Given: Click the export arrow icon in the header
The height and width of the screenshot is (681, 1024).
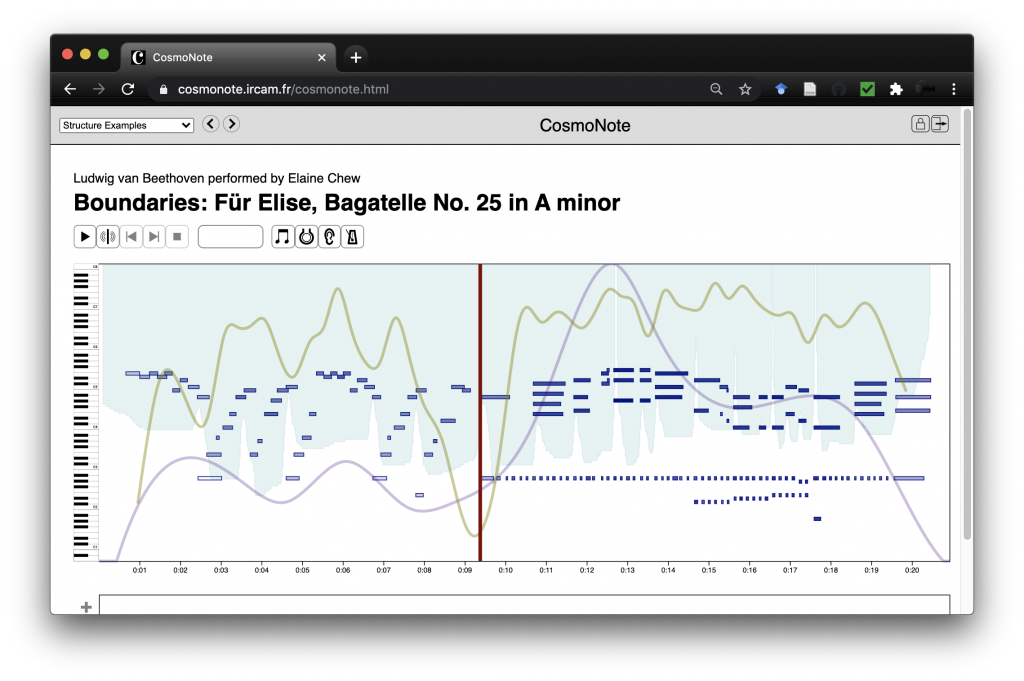Looking at the screenshot, I should 940,124.
